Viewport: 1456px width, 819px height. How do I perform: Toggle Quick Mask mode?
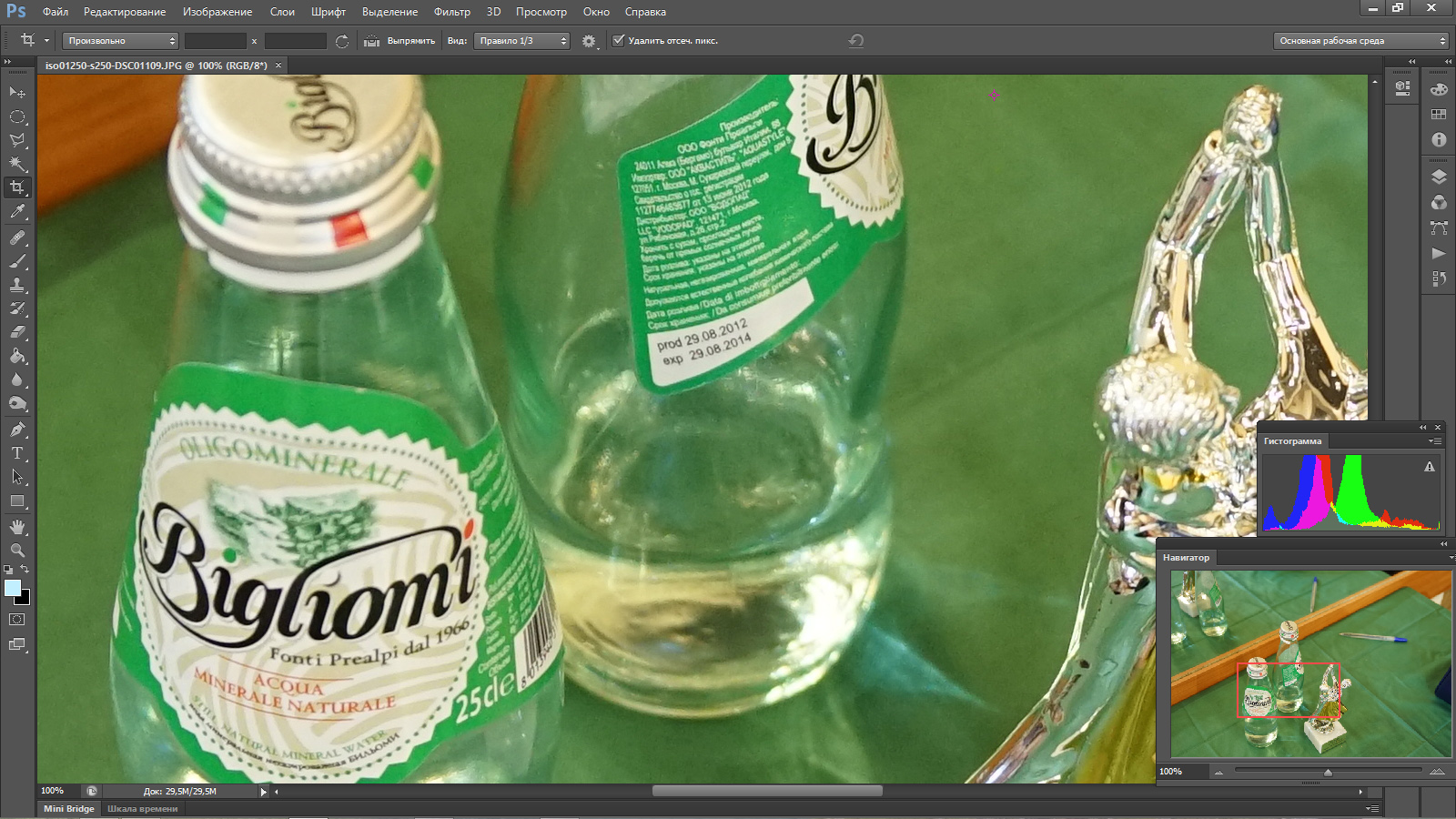click(17, 620)
